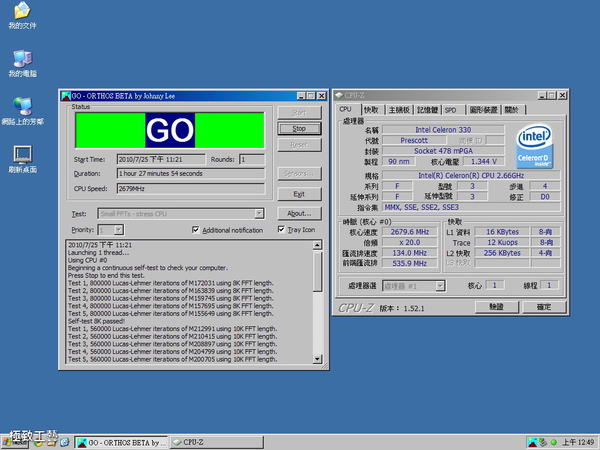Click the Intel Celeron D logo
Image resolution: width=600 pixels, height=450 pixels.
pos(534,146)
